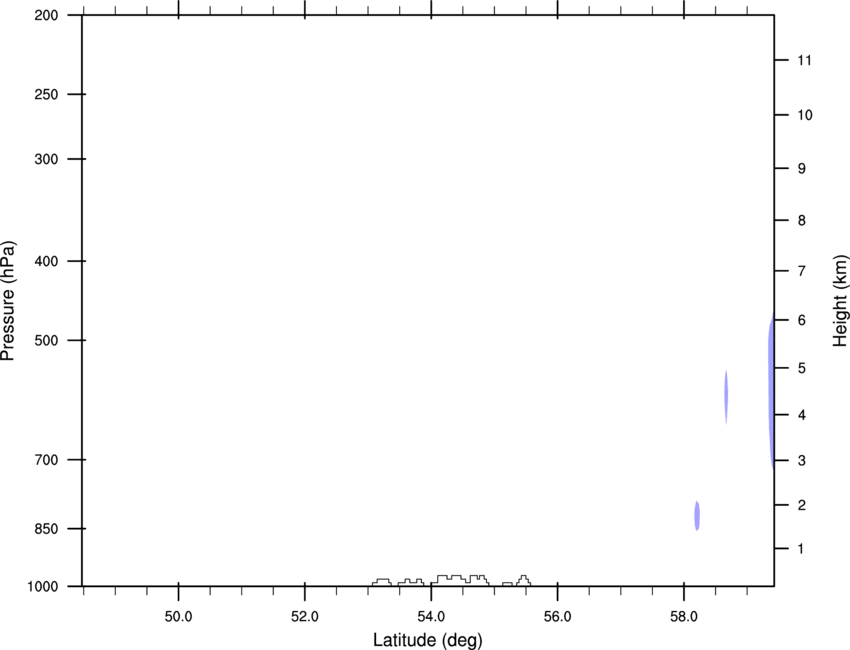Select the 700 pressure tick label
Viewport: 850px width, 650px height.
coord(46,459)
